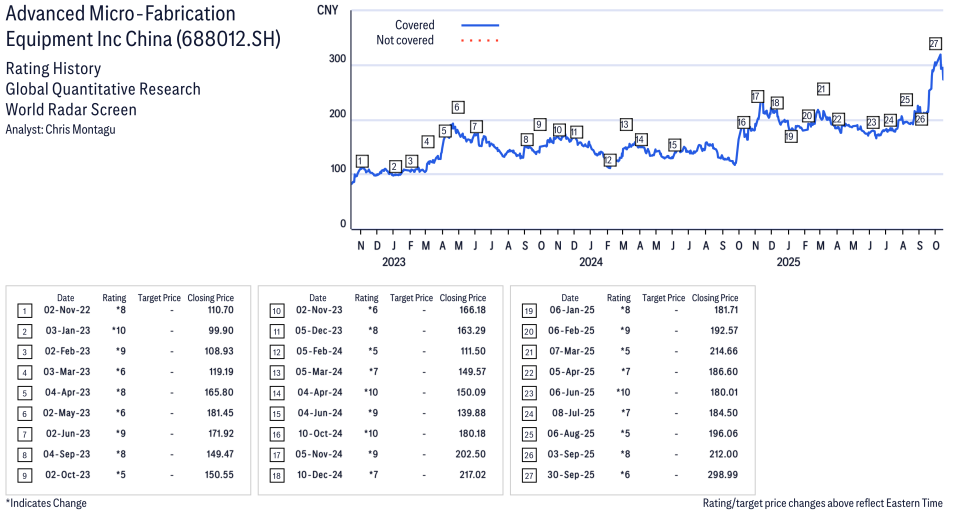Click the Rating History heading
This screenshot has height=510, width=954.
click(x=53, y=69)
